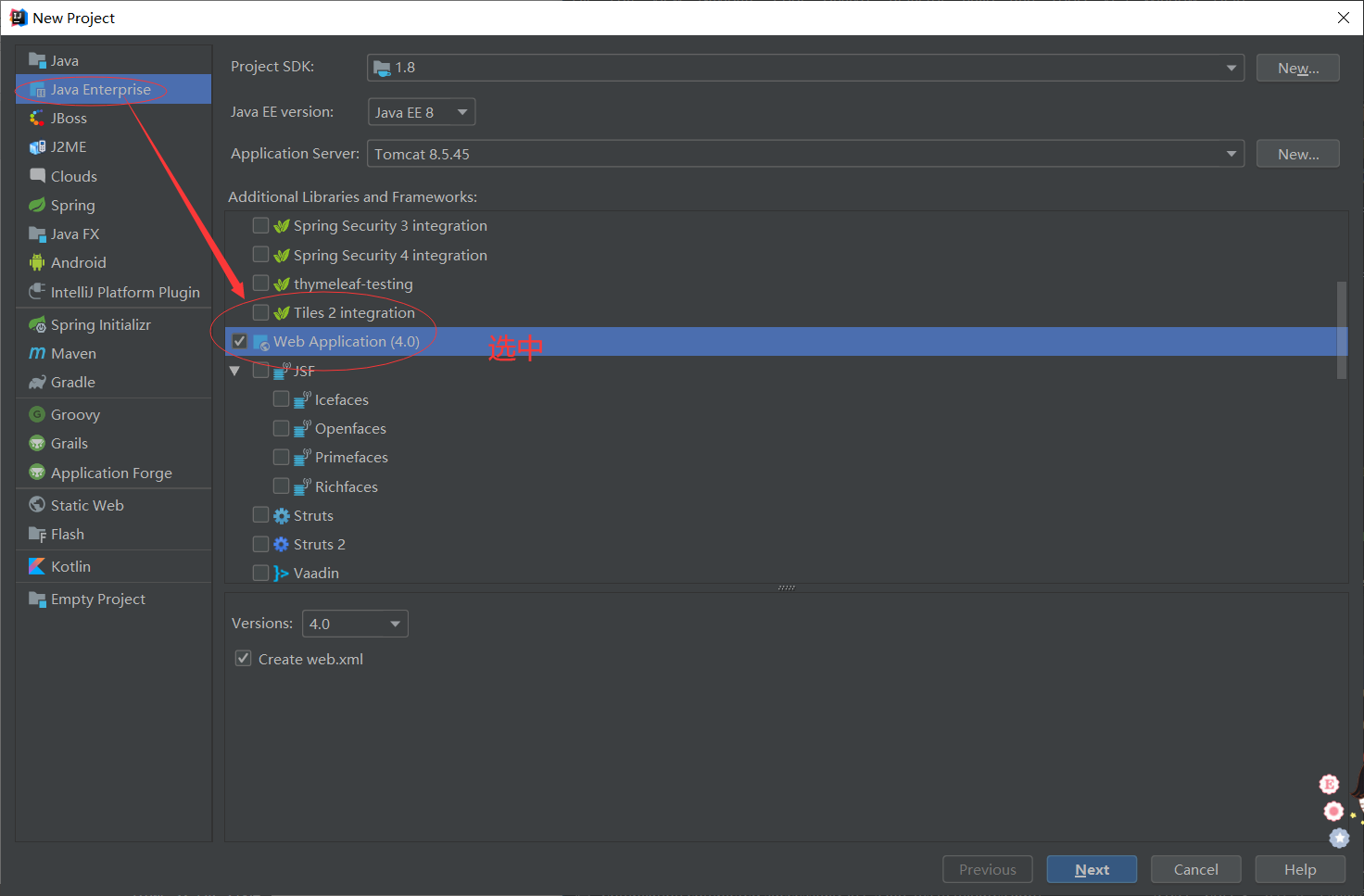The width and height of the screenshot is (1364, 896).
Task: Close the New Project dialog
Action: pos(1343,18)
